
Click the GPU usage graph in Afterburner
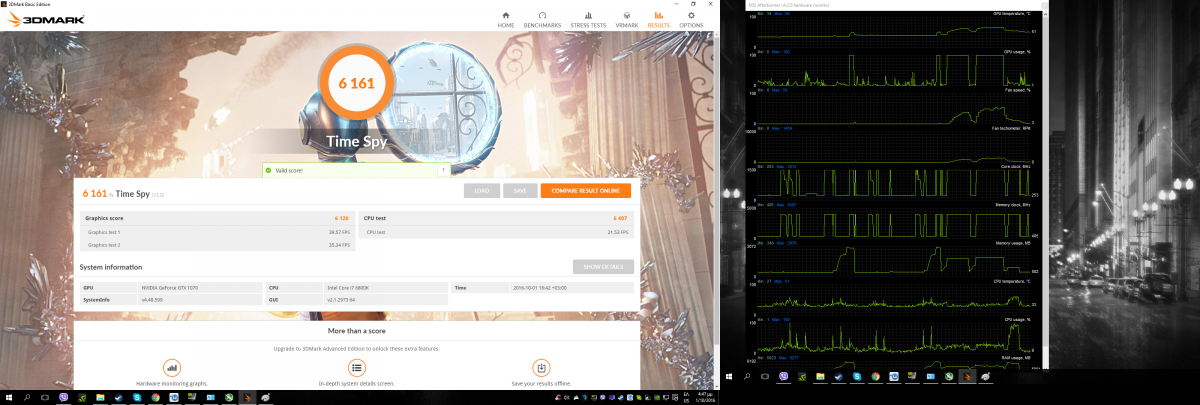pyautogui.click(x=893, y=69)
